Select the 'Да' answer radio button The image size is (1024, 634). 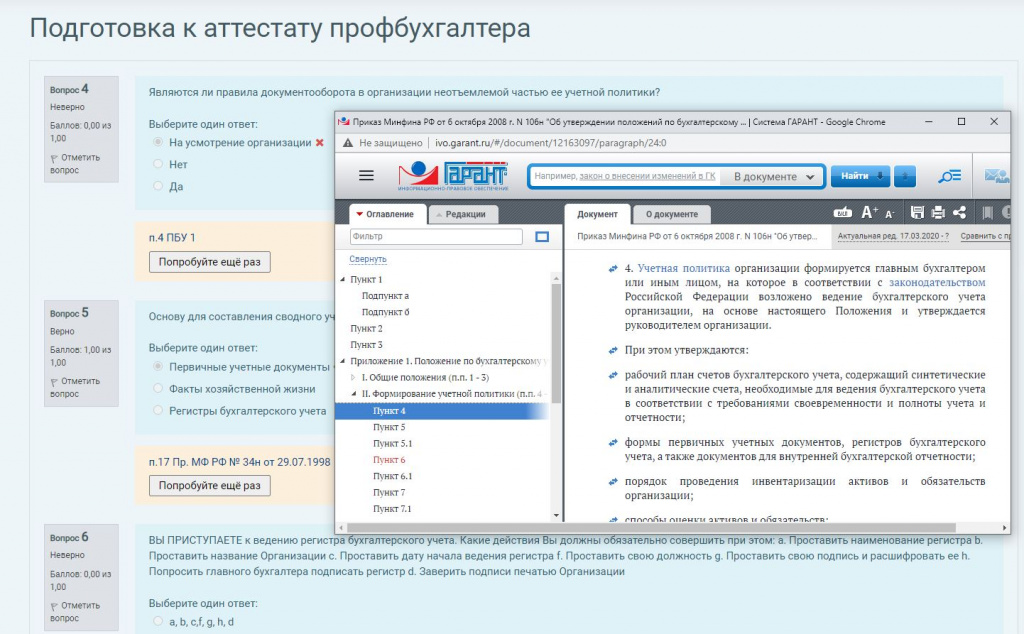click(158, 186)
